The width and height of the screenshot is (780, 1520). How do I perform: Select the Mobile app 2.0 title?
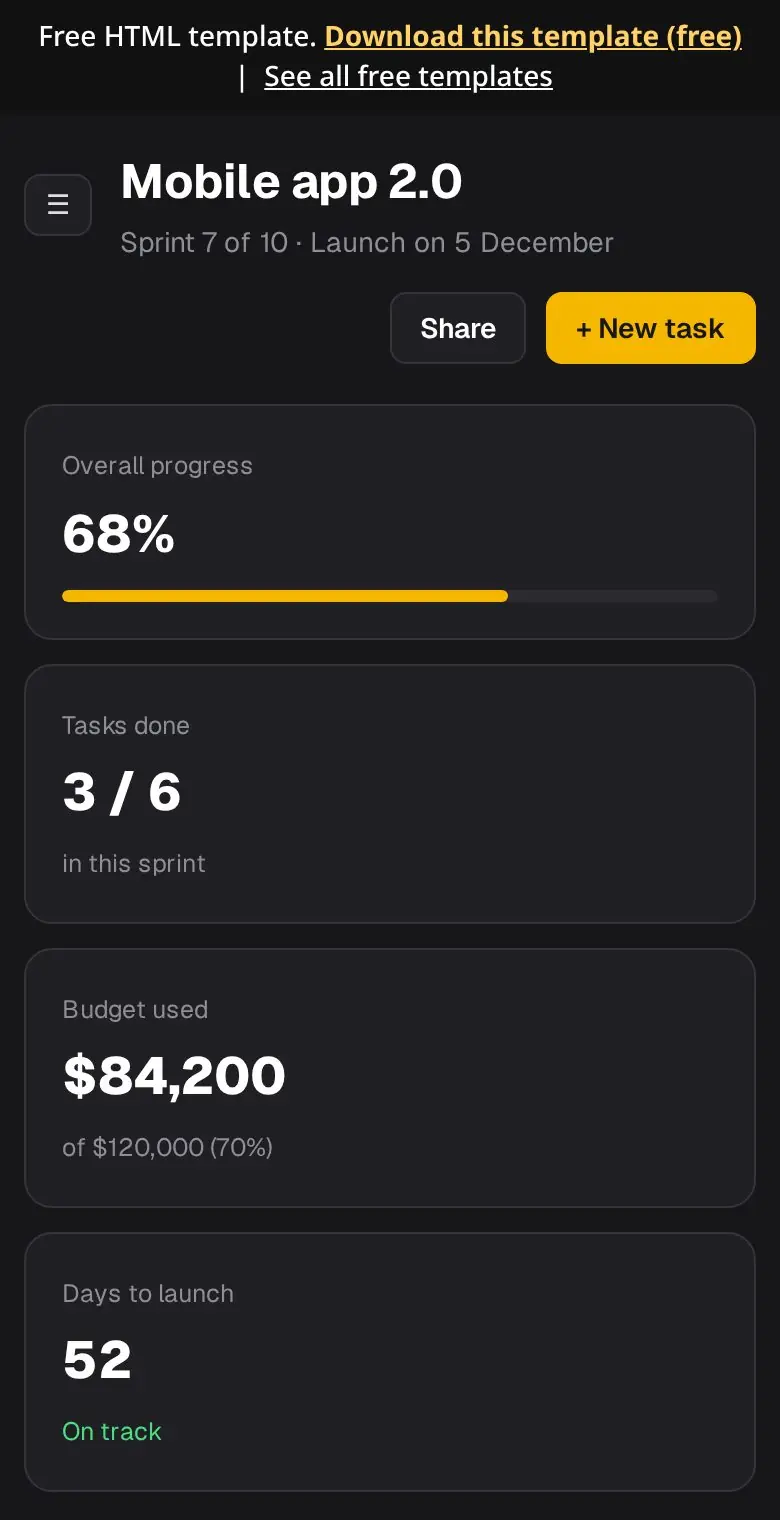291,182
